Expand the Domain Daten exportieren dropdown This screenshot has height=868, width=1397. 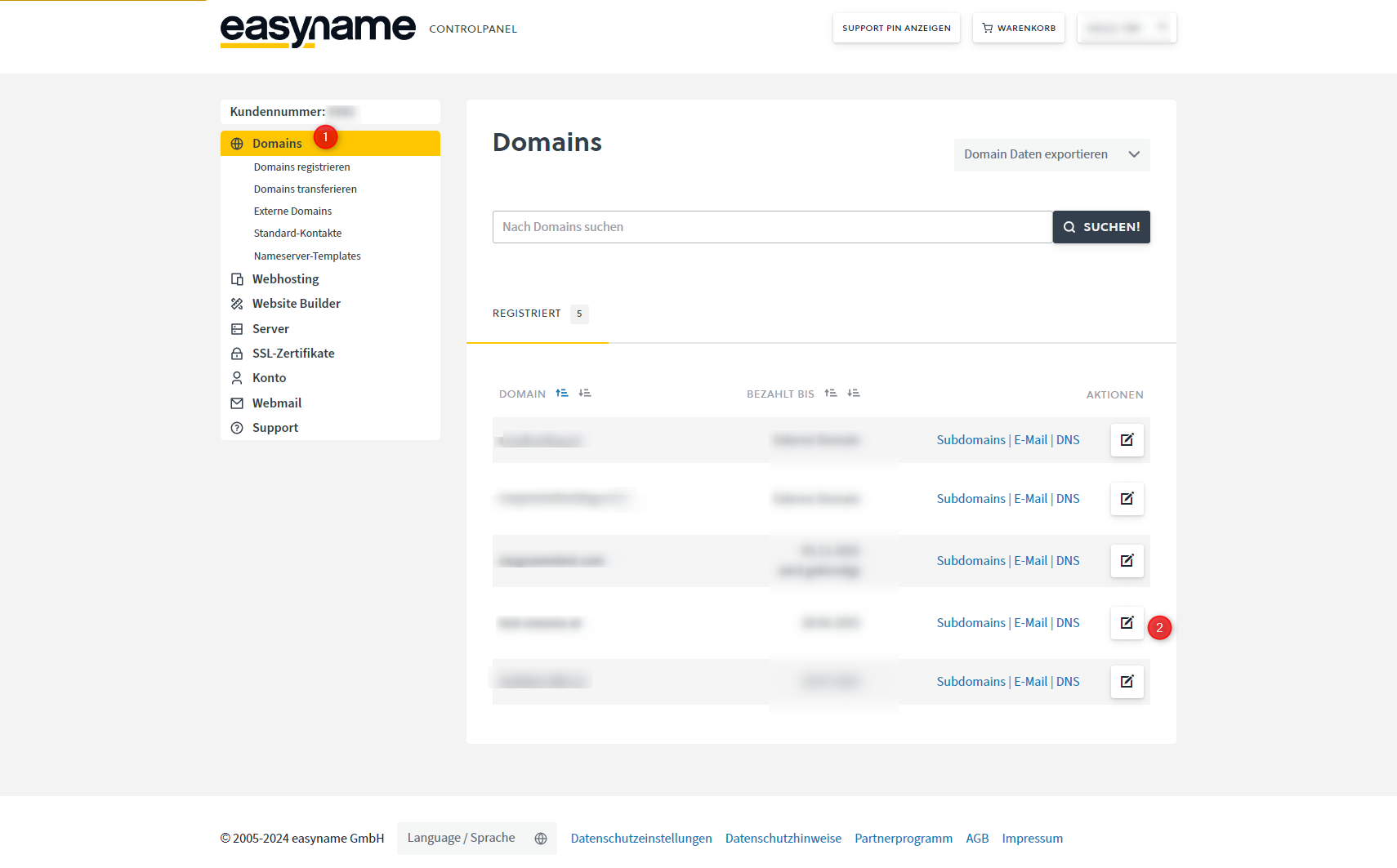(1051, 155)
